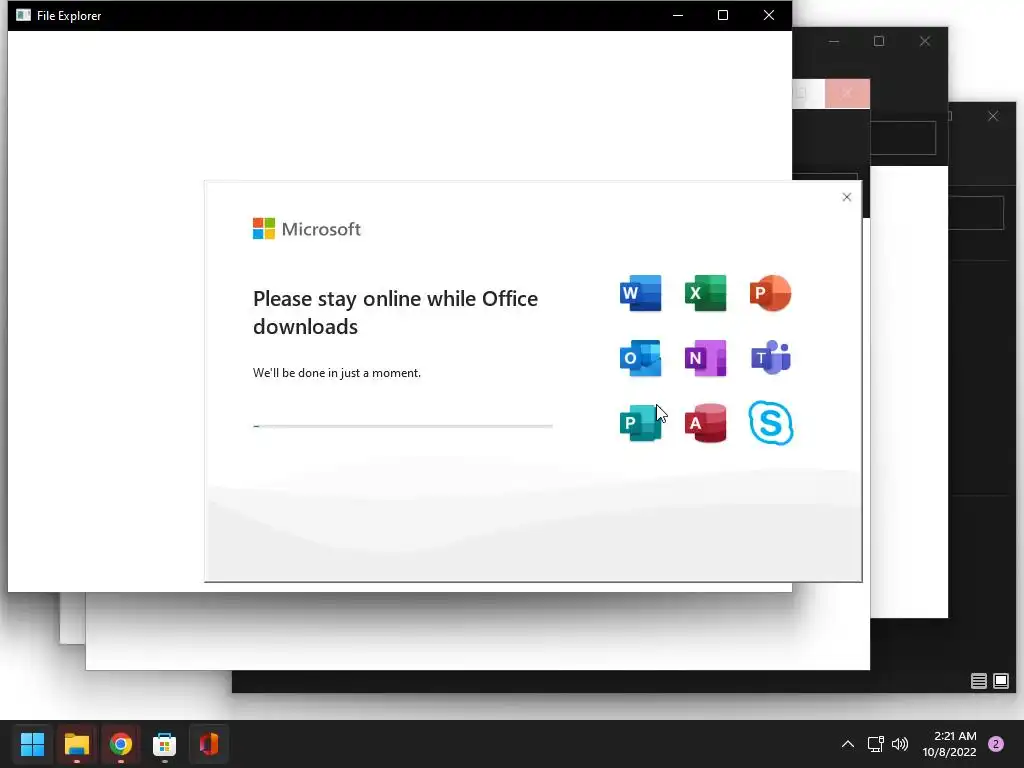Click the Microsoft logo in installer dialog

pos(306,229)
